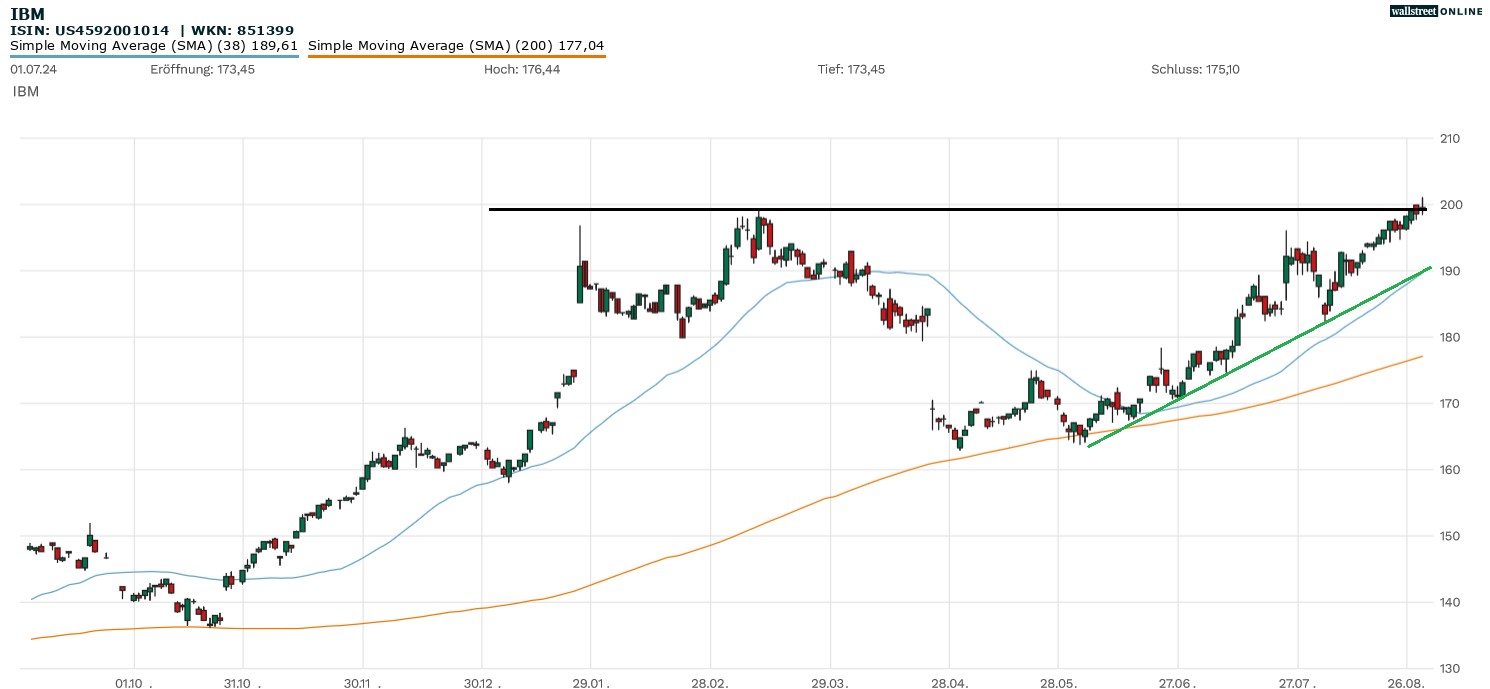Screen dimensions: 1490x689
Task: Click the ISIN US4592001014 text
Action: click(90, 31)
